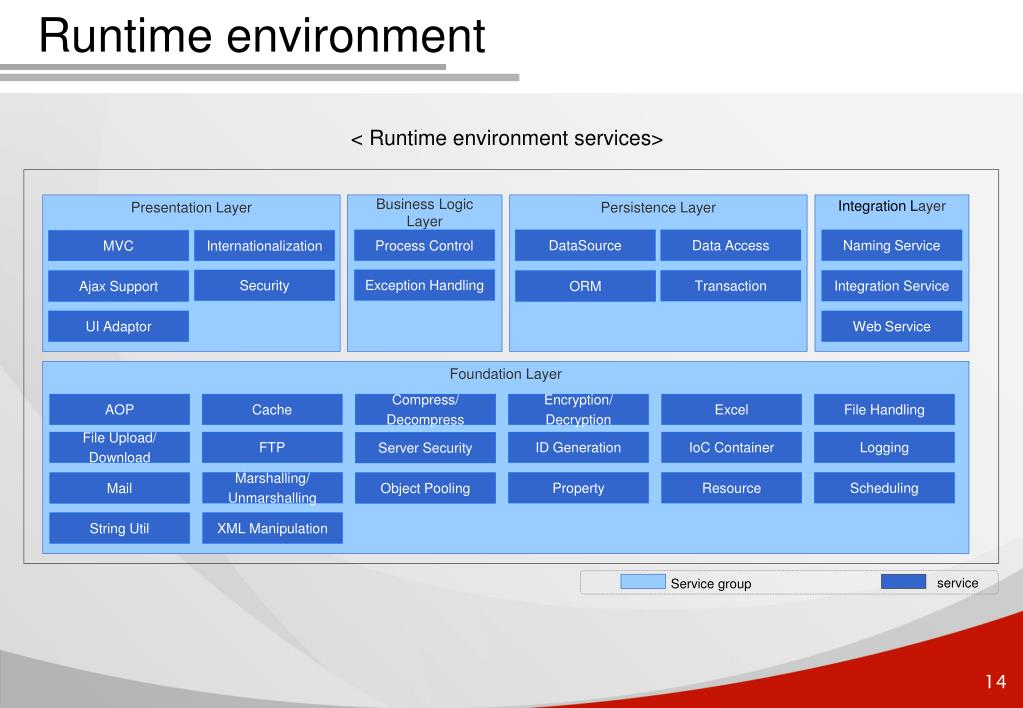Click the Runtime environment services subtitle
This screenshot has height=708, width=1023.
tap(507, 138)
